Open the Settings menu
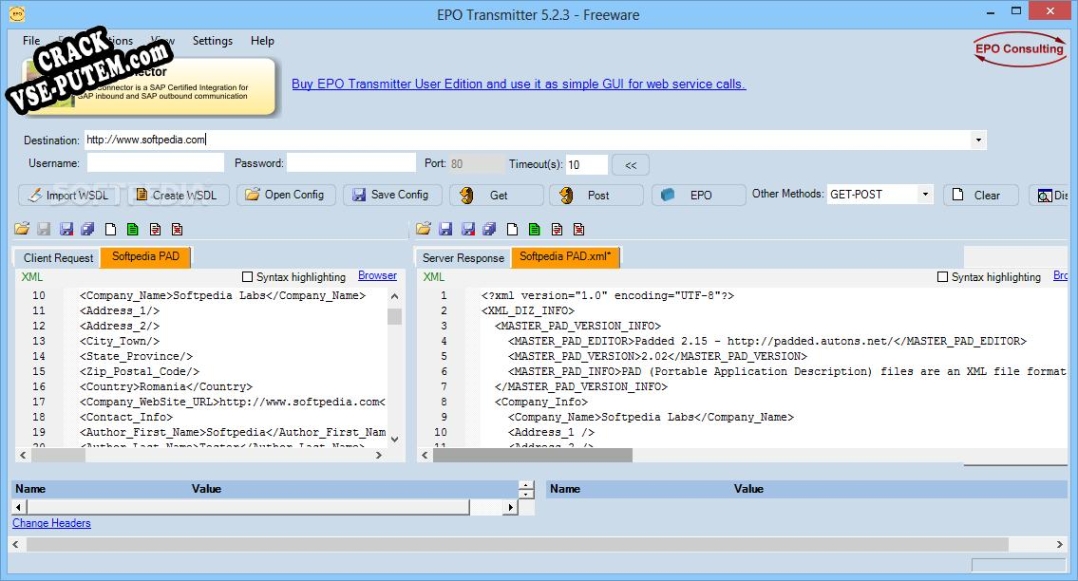This screenshot has width=1078, height=581. [x=212, y=41]
